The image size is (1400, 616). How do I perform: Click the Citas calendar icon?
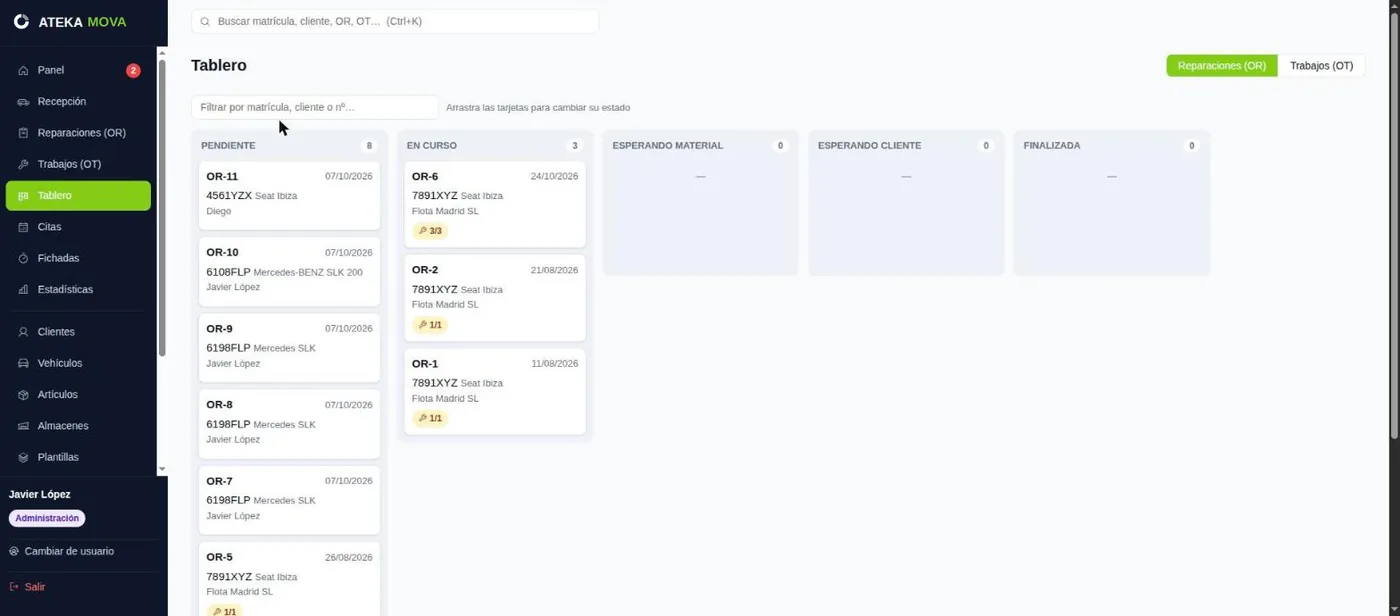point(24,227)
